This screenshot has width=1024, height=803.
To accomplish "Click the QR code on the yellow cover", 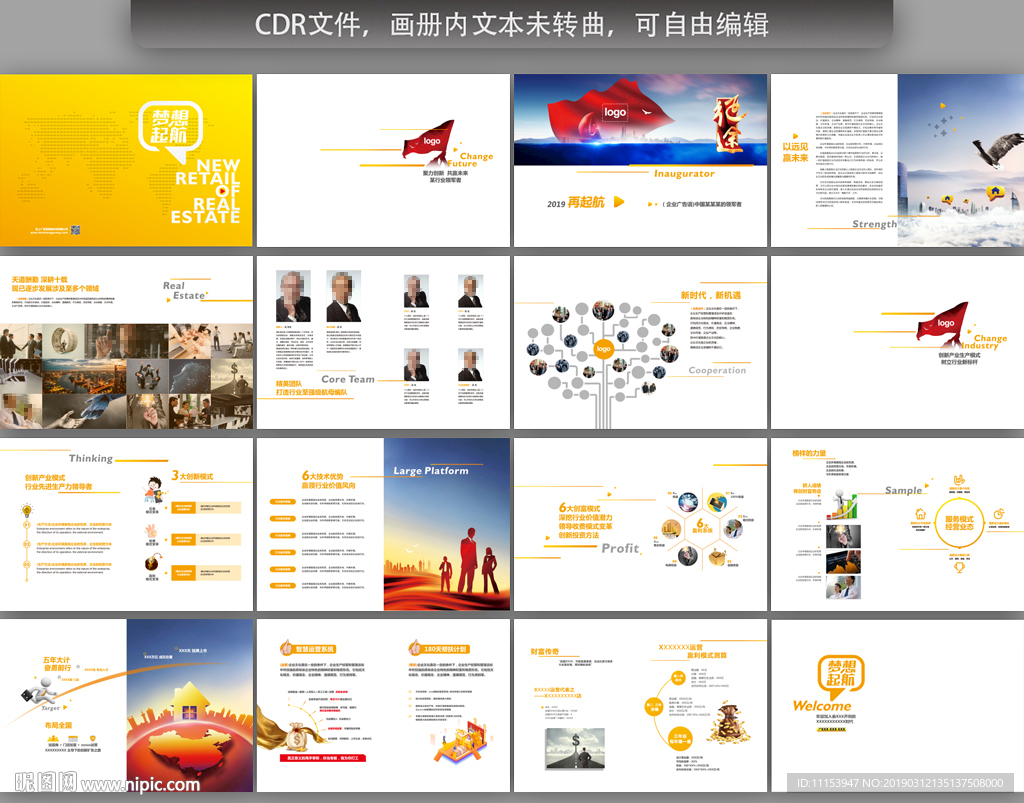I will tap(75, 230).
